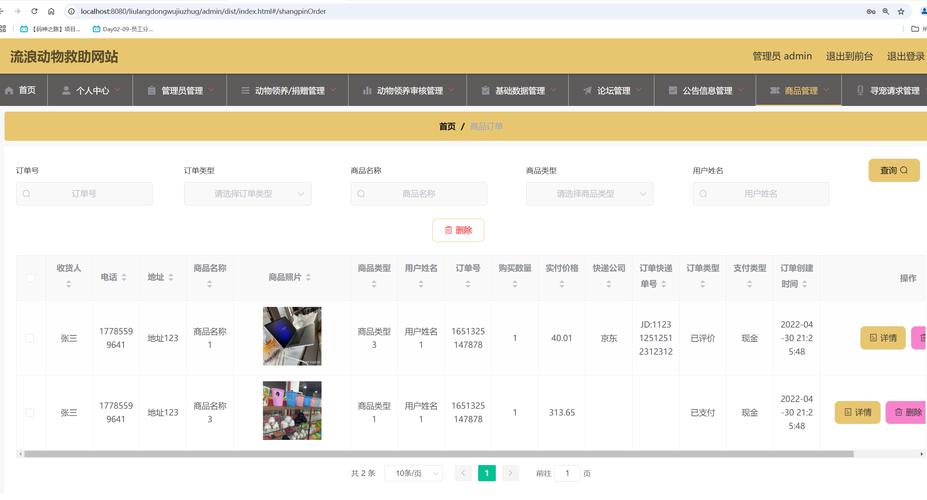Click the person icon beside 个人中心
927x500 pixels.
66,90
